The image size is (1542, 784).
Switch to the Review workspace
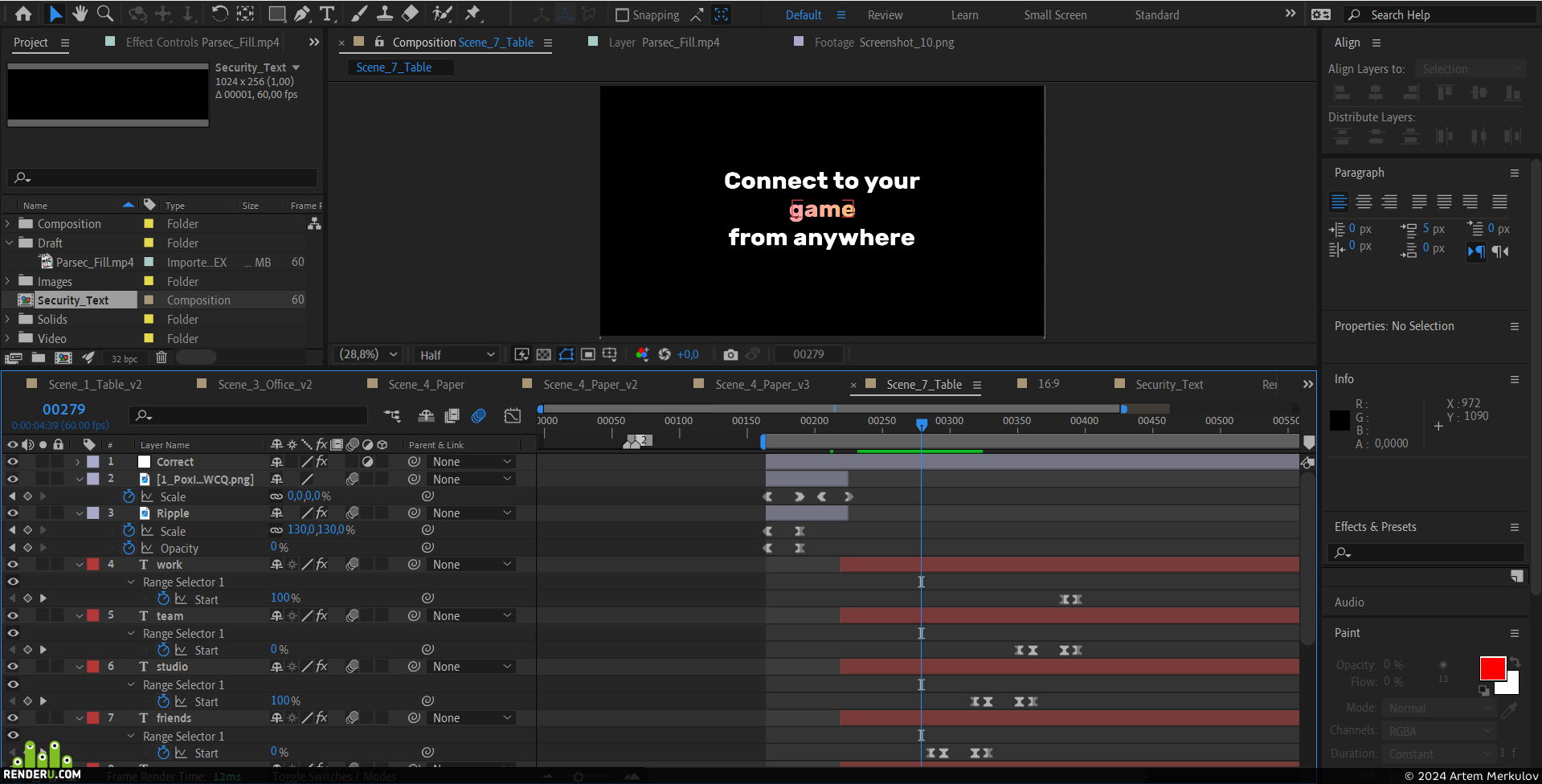(885, 14)
